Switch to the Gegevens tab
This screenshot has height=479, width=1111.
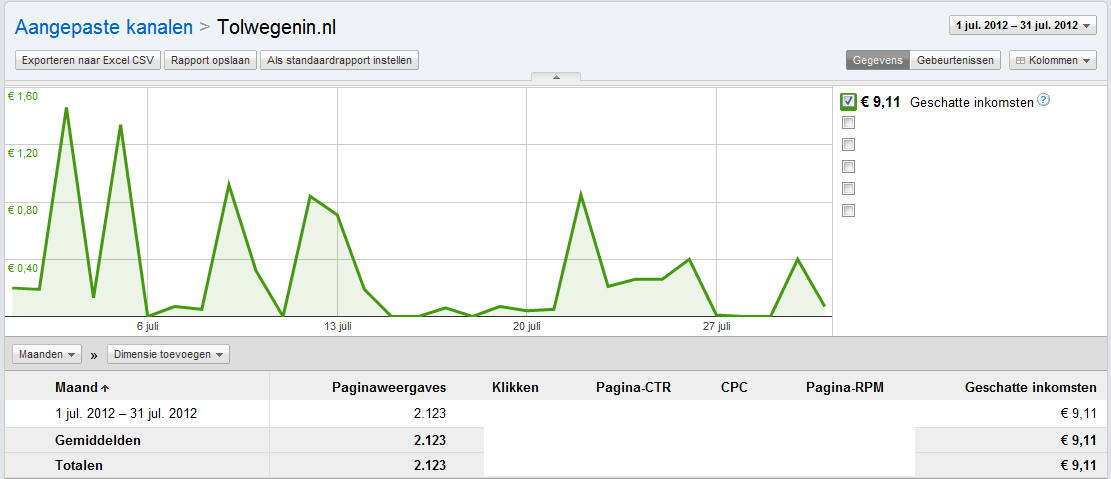[x=877, y=60]
